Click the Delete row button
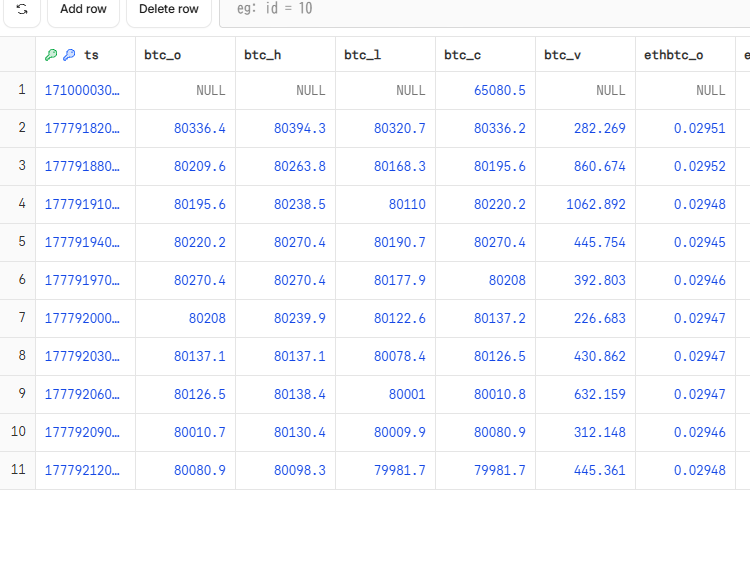 169,9
